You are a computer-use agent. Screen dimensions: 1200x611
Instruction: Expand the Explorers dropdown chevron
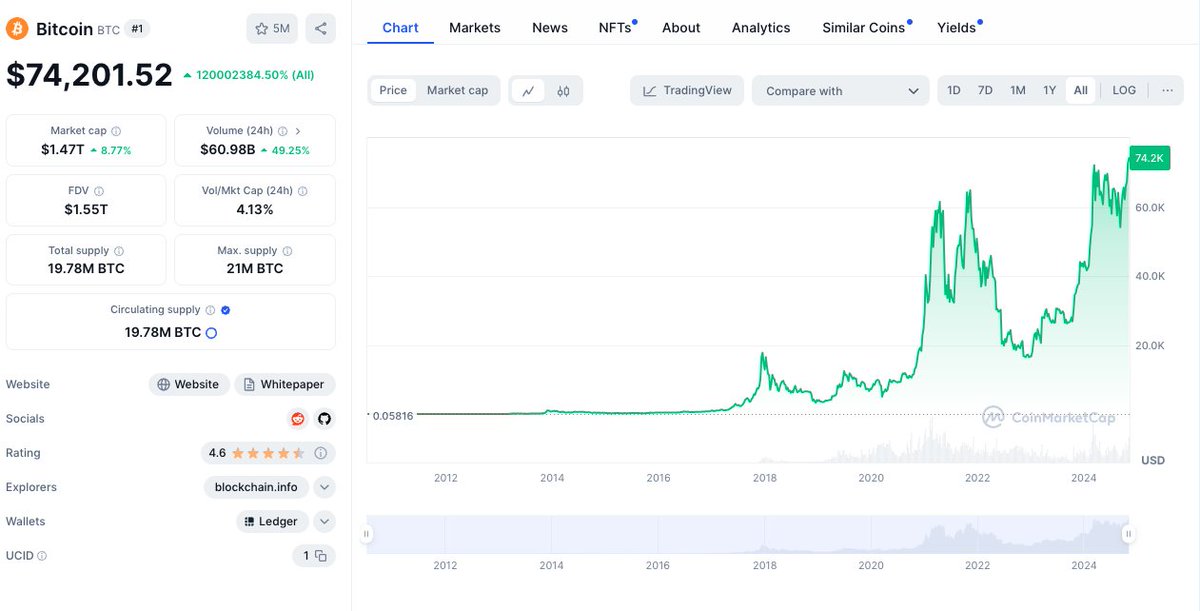(324, 488)
